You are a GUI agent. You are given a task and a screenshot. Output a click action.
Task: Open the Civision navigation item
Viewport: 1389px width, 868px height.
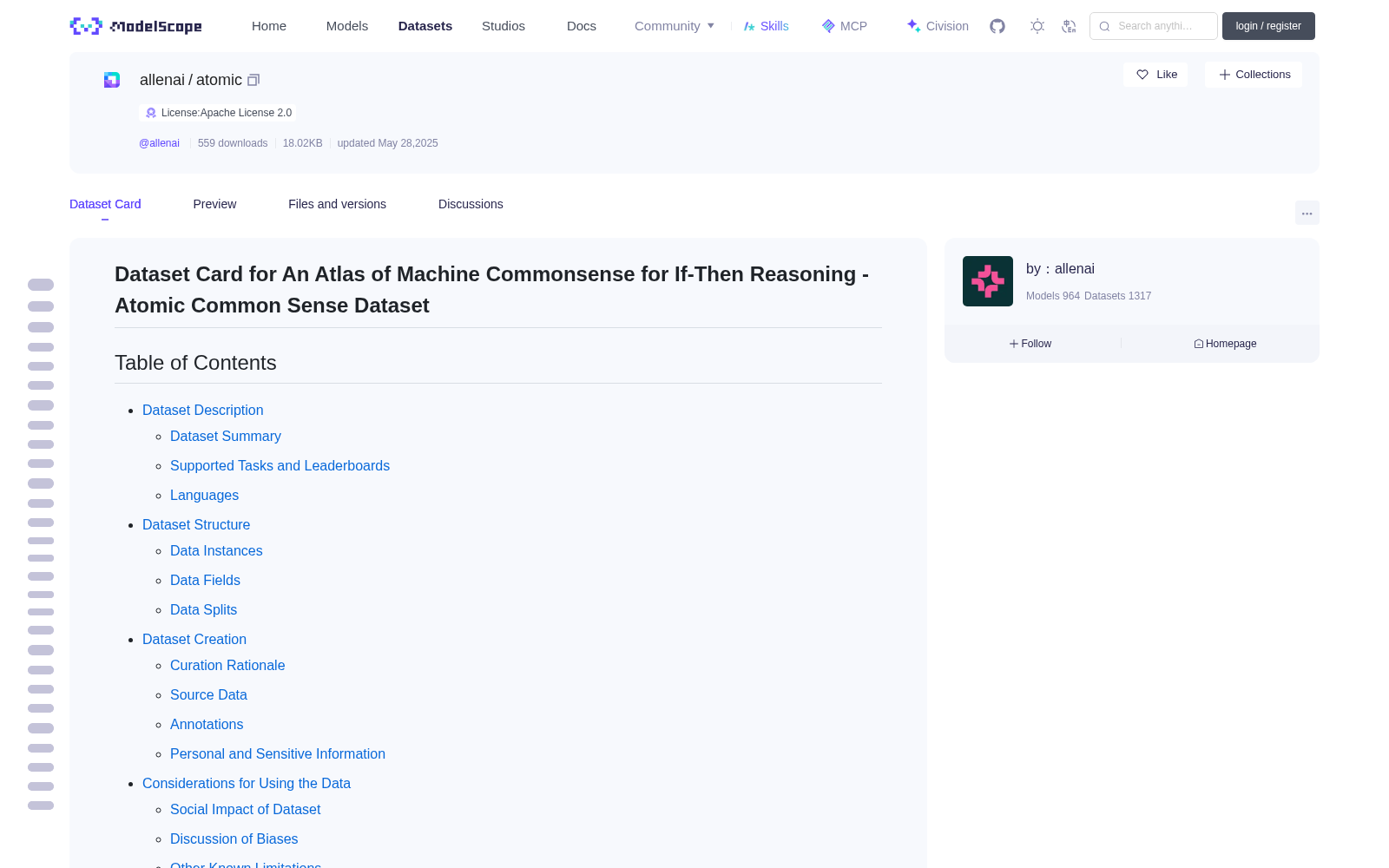coord(938,26)
